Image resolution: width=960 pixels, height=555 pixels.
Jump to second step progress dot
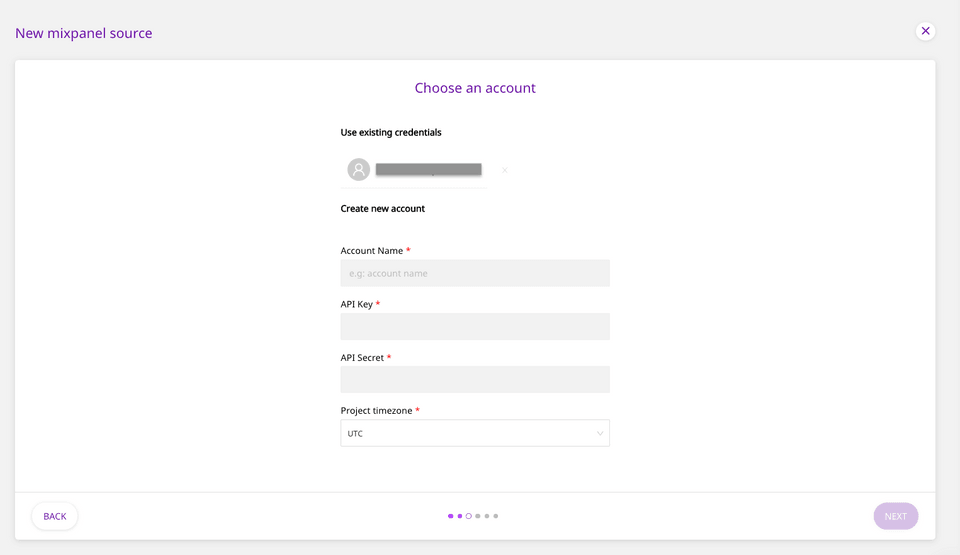click(x=460, y=516)
